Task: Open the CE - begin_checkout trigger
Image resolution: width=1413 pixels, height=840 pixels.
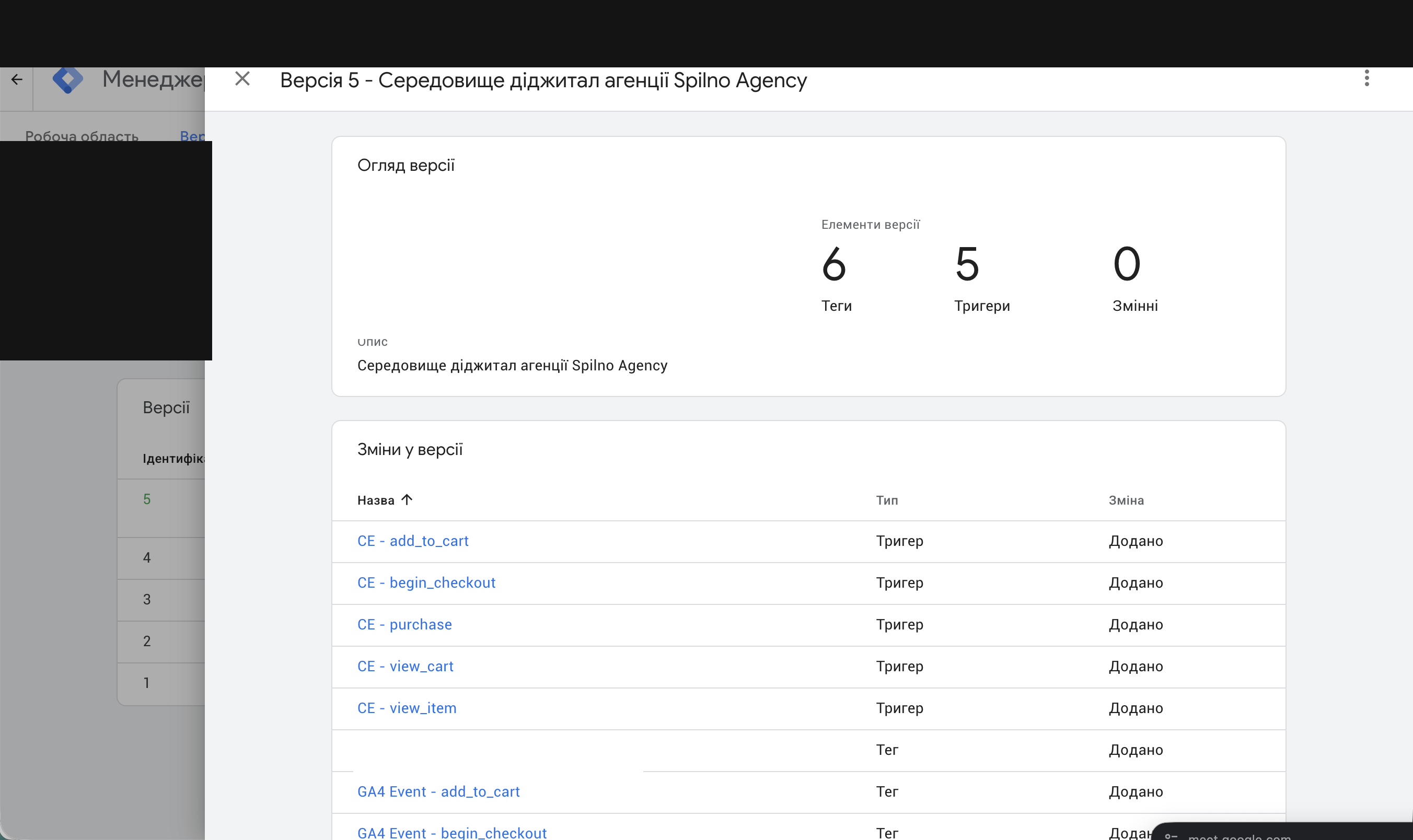Action: [426, 583]
